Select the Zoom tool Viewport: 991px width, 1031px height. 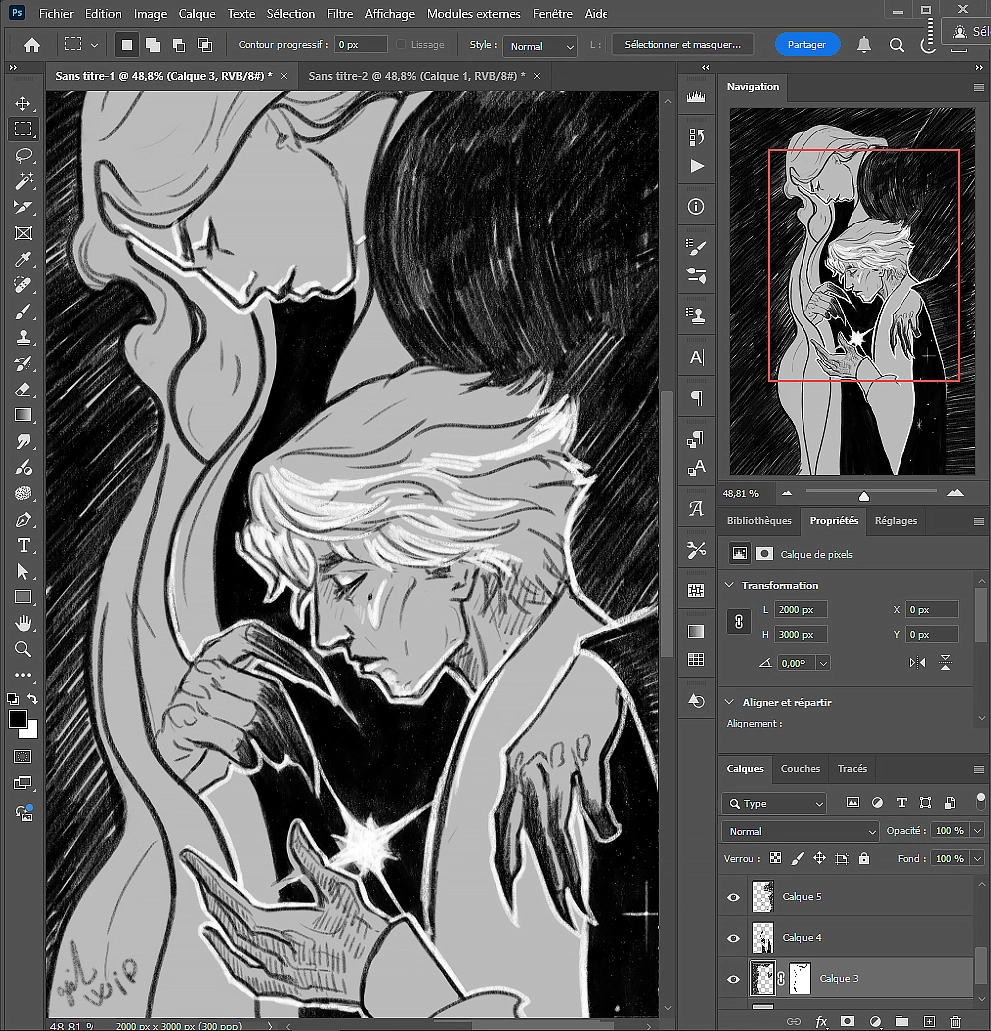[x=23, y=649]
